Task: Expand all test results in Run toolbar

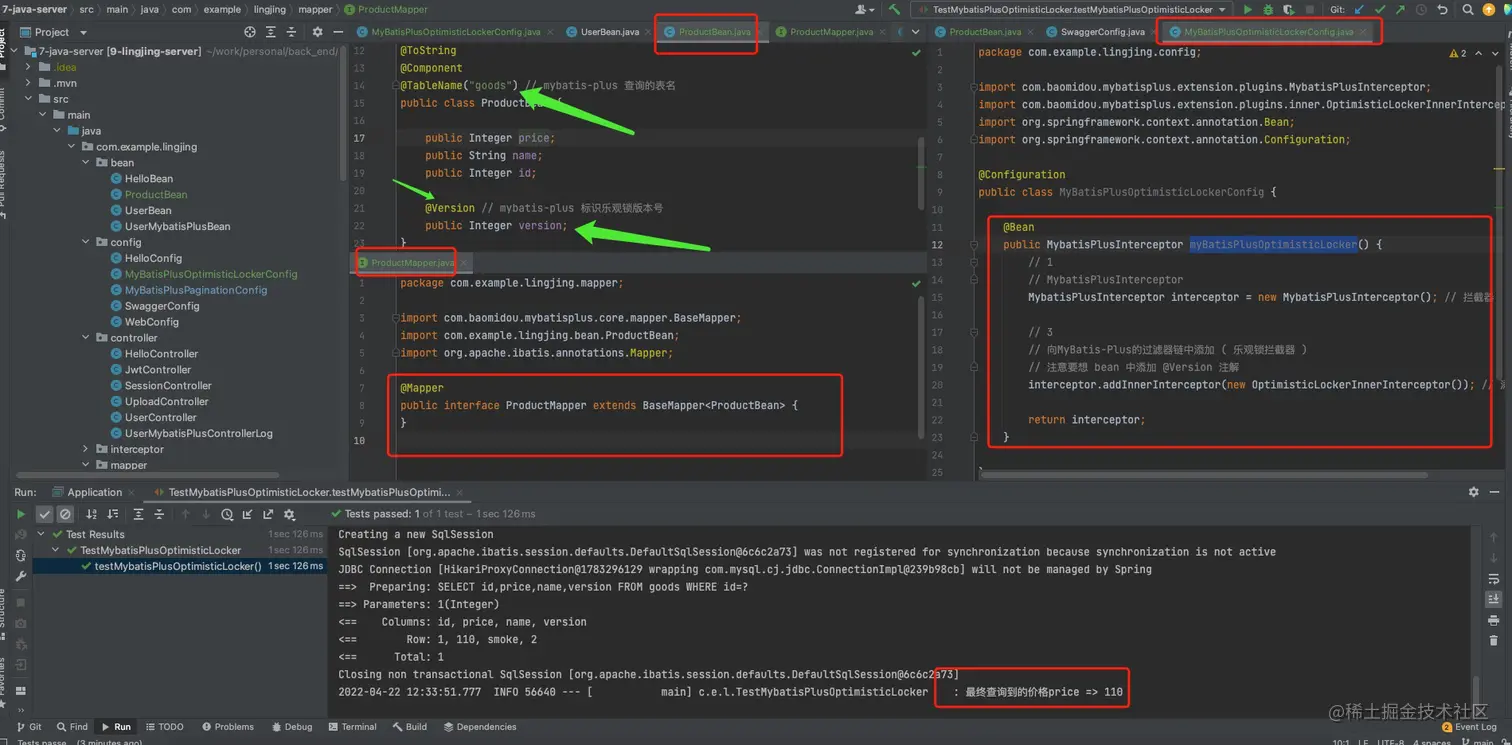Action: tap(138, 514)
